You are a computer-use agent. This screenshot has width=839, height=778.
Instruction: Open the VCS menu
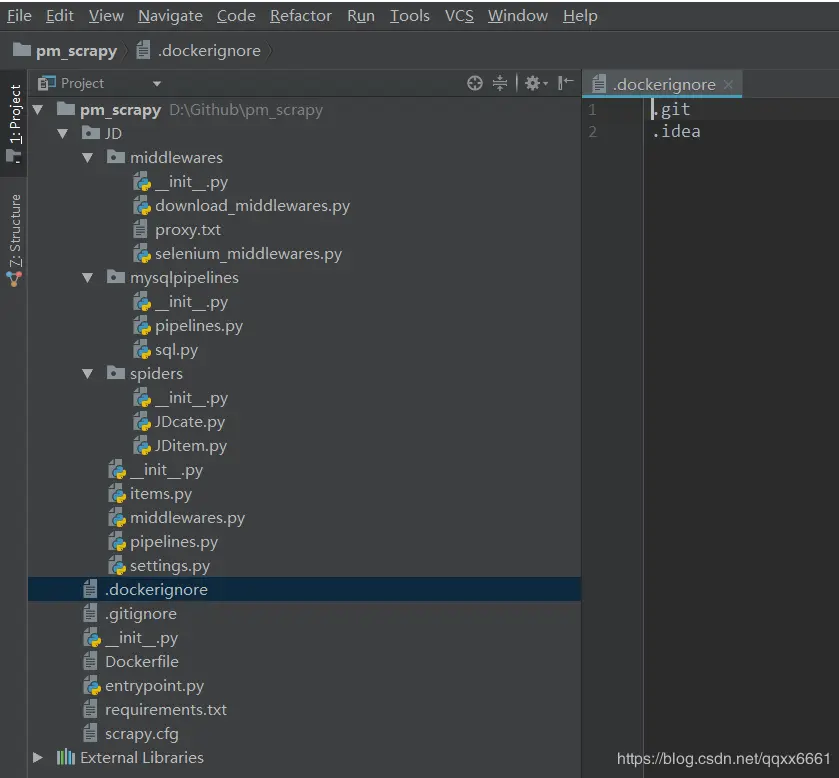(x=459, y=16)
